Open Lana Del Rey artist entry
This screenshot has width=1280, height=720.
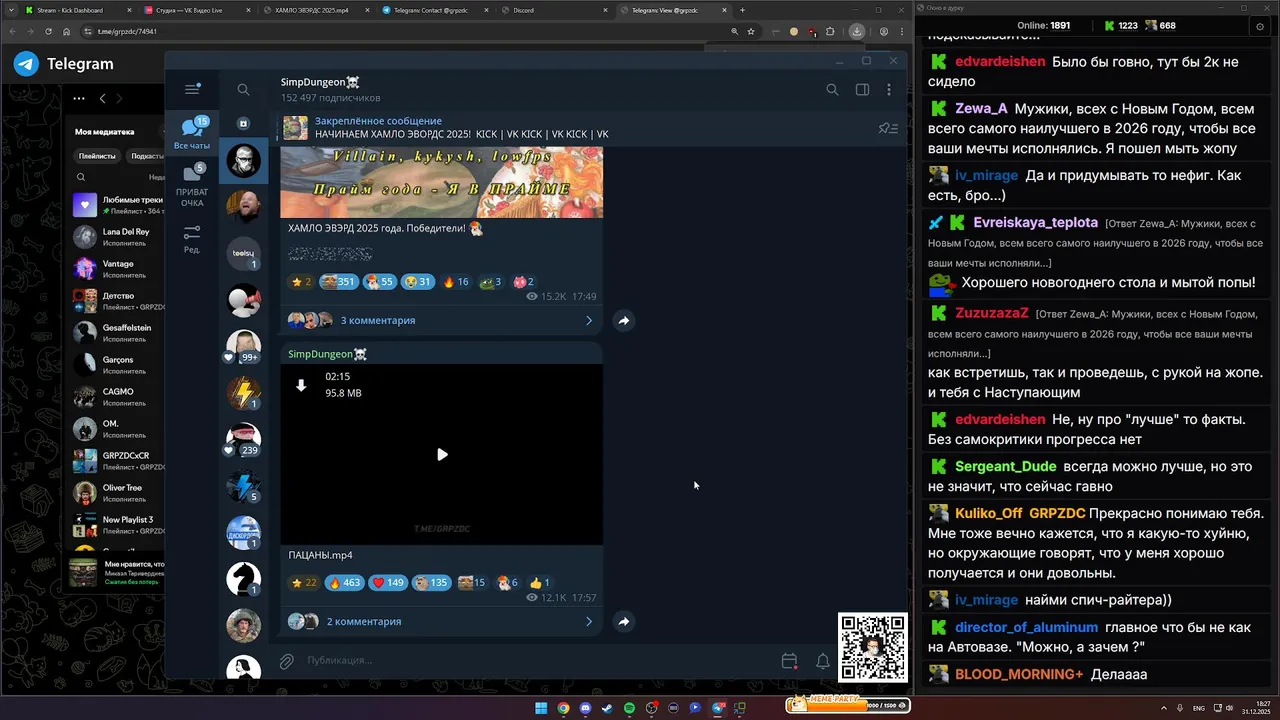pyautogui.click(x=118, y=237)
